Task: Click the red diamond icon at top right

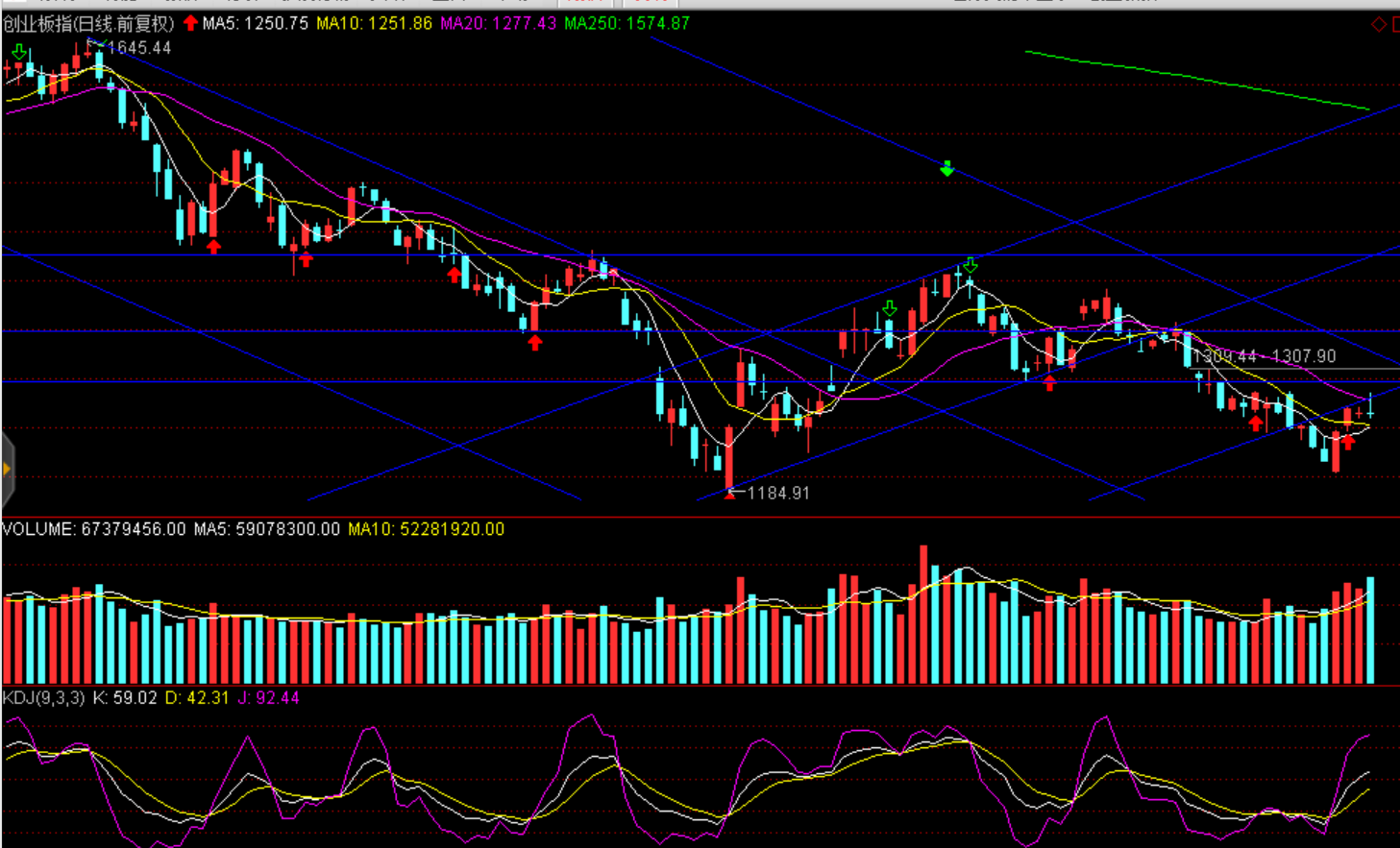Action: 1378,24
